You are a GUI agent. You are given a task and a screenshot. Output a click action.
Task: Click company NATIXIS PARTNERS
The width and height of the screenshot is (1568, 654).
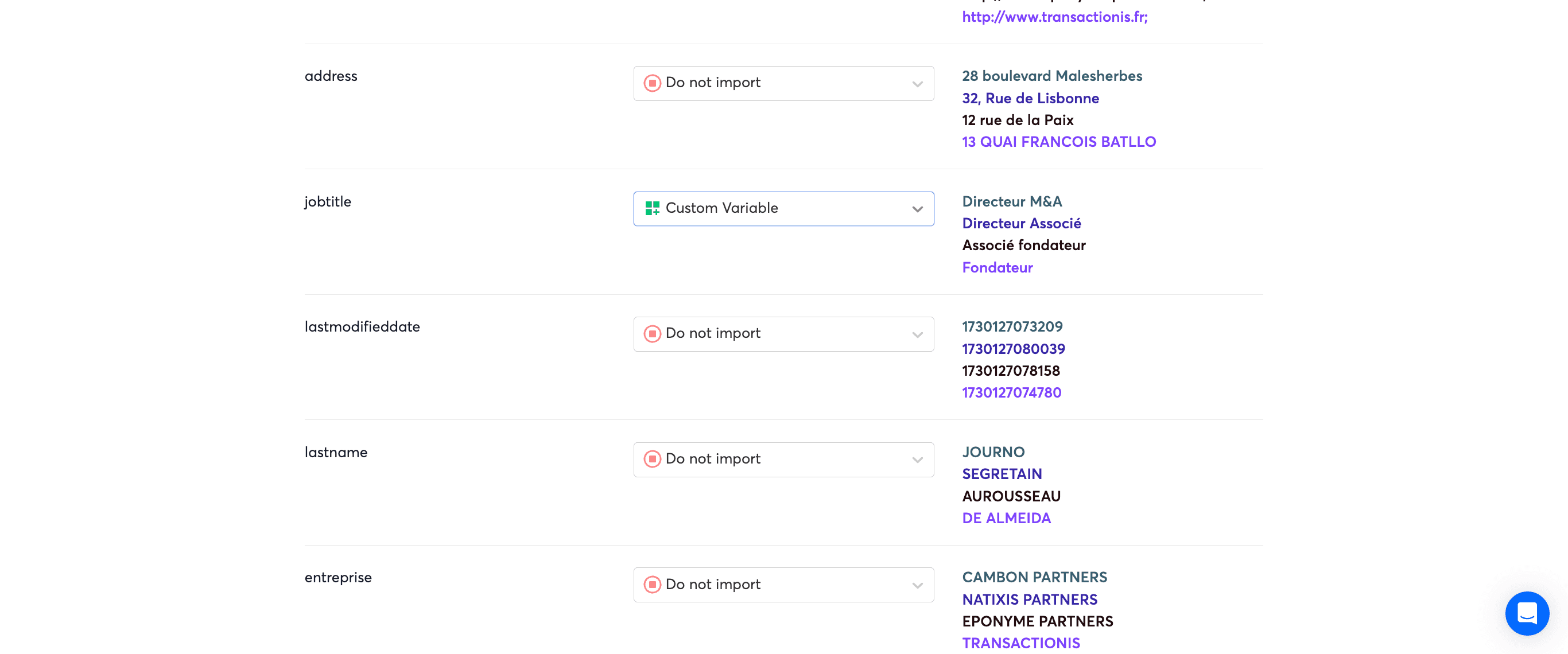tap(1029, 600)
